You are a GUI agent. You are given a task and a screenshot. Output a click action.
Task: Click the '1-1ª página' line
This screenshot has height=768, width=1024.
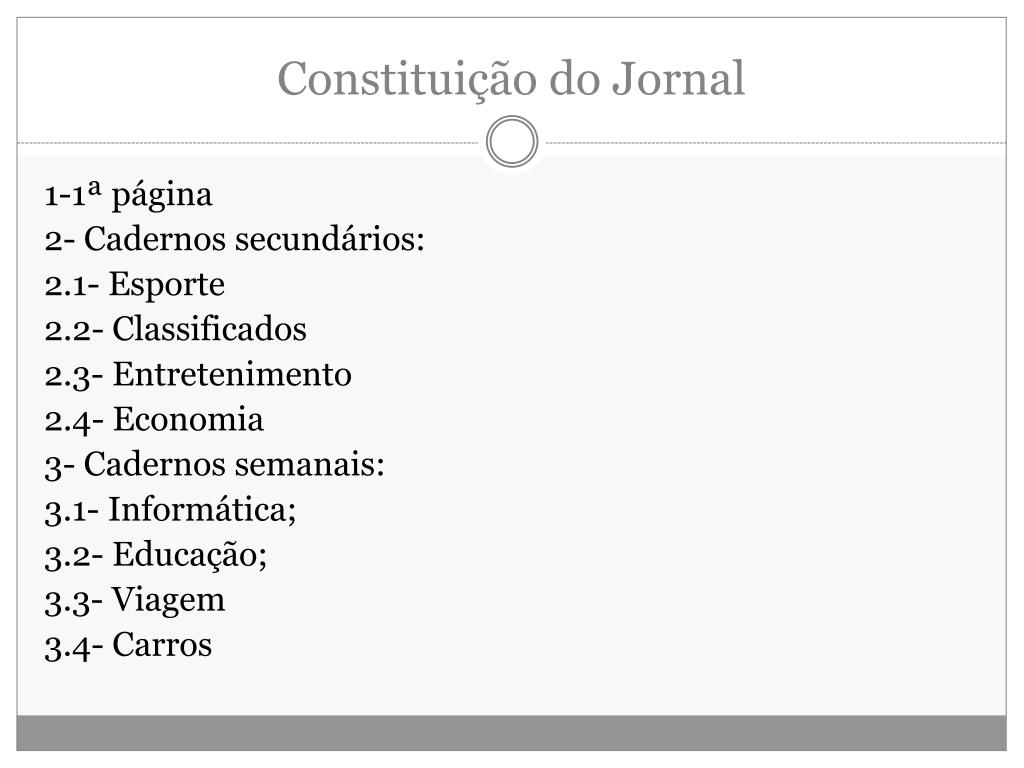[129, 195]
